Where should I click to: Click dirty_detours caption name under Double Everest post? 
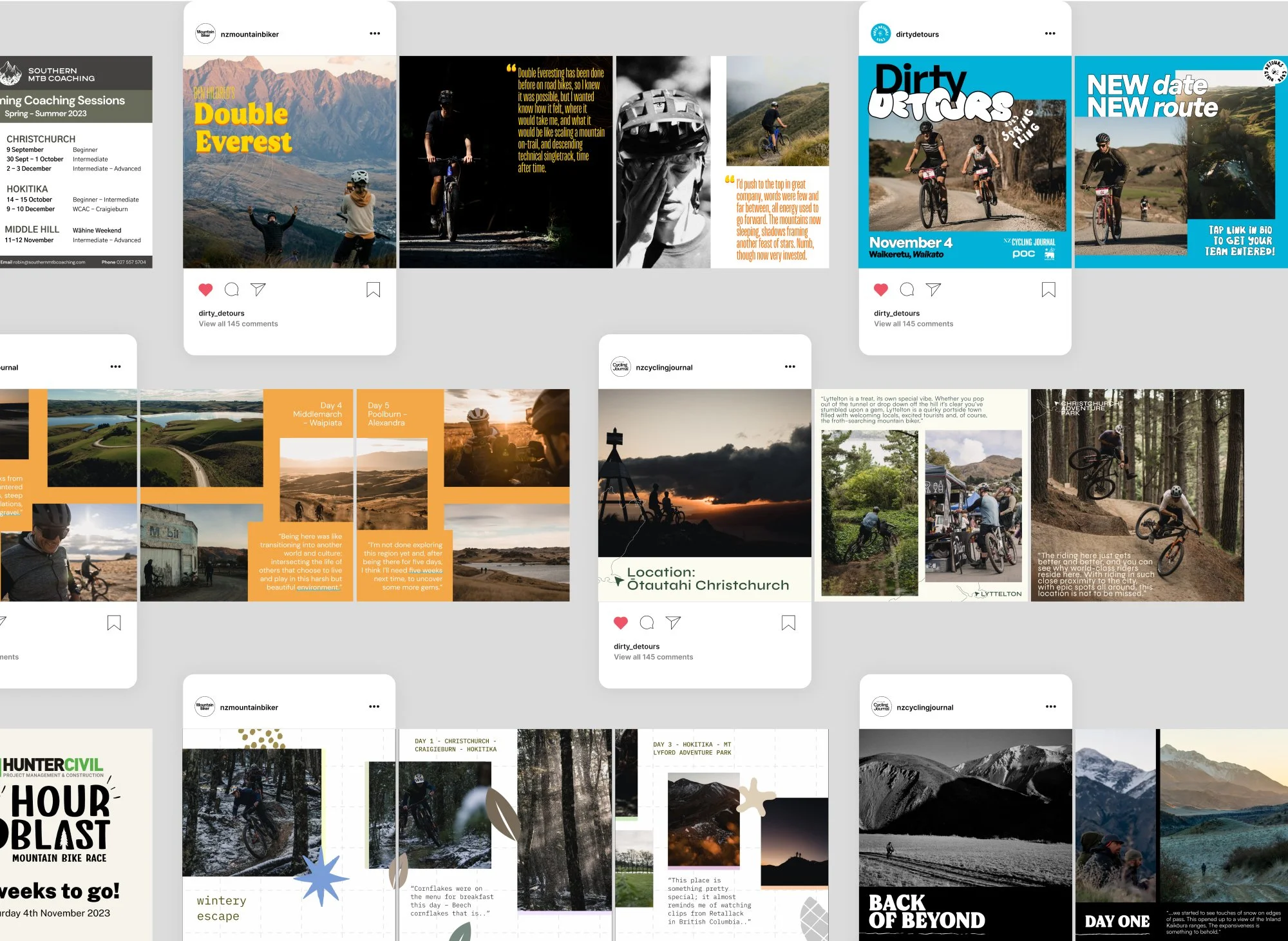222,313
